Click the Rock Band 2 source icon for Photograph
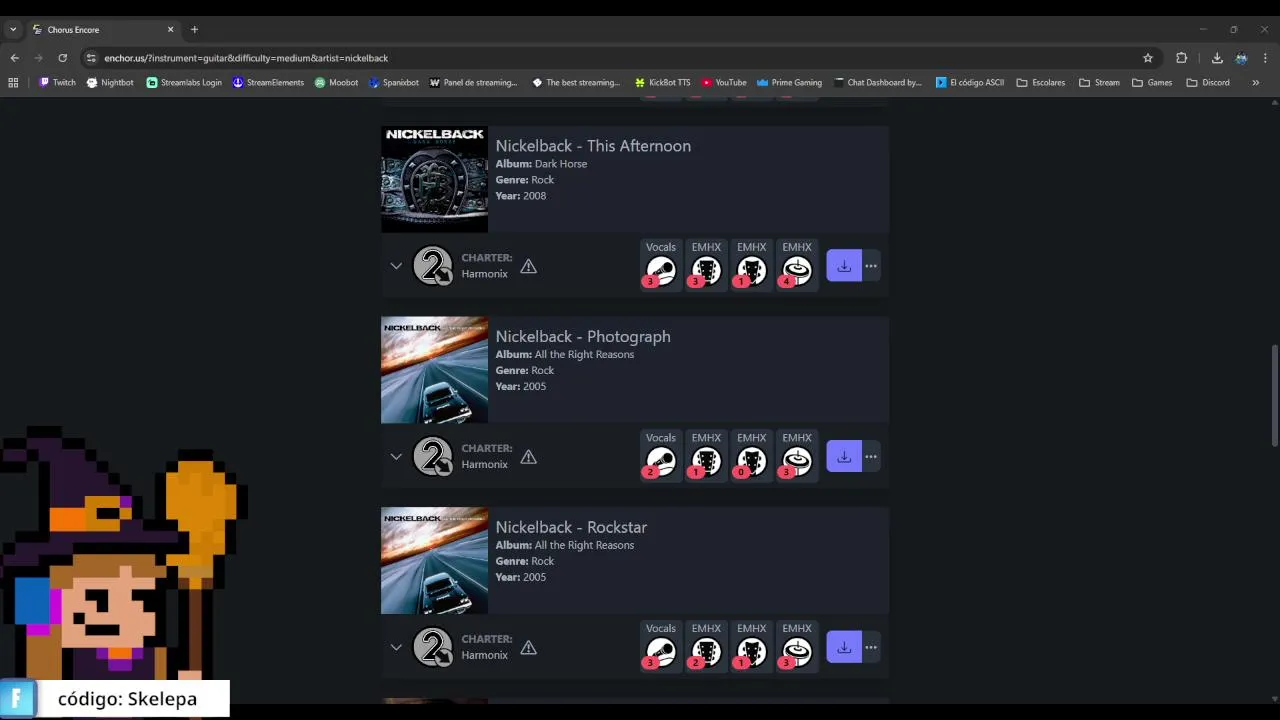Screen dimensions: 1280x720 [x=433, y=457]
